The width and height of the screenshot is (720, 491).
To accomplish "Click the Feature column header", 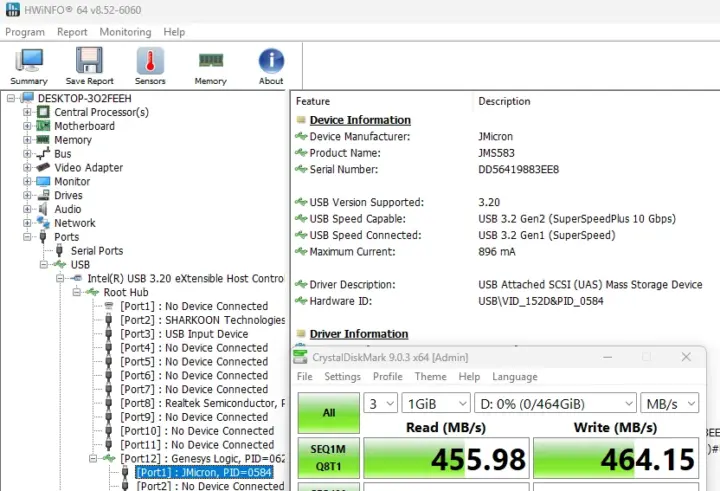I will pos(313,101).
